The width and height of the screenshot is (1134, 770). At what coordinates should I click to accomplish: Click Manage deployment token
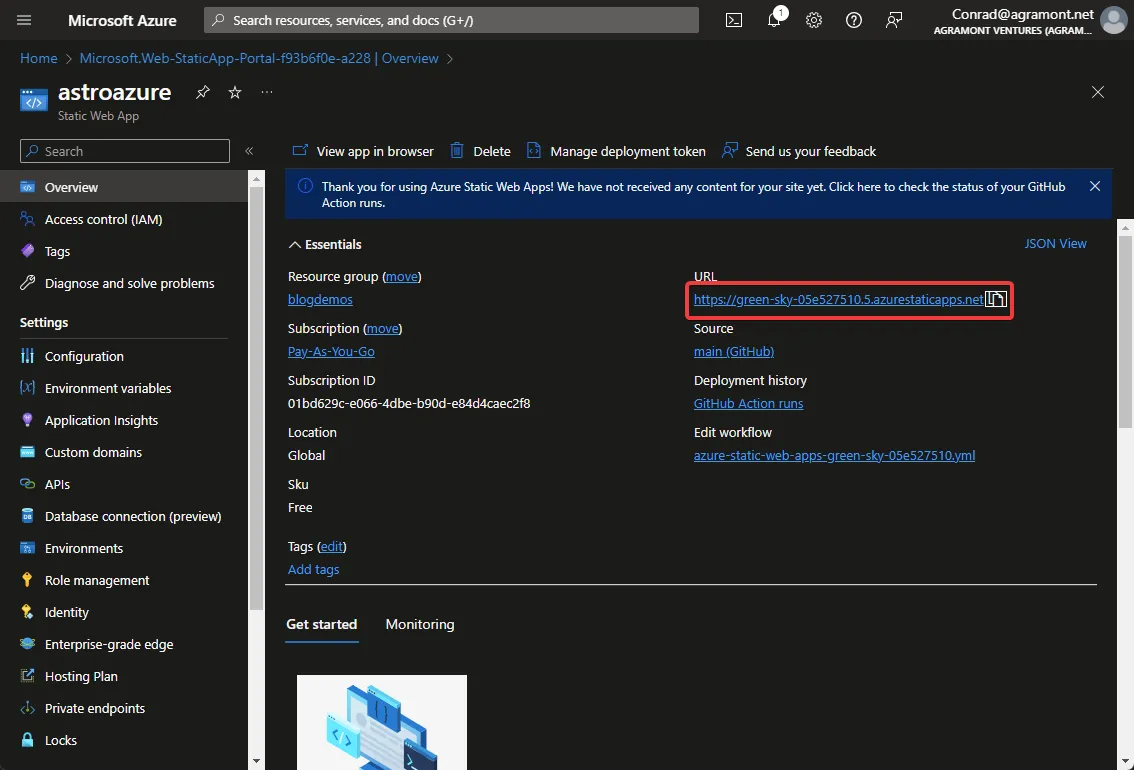click(616, 151)
